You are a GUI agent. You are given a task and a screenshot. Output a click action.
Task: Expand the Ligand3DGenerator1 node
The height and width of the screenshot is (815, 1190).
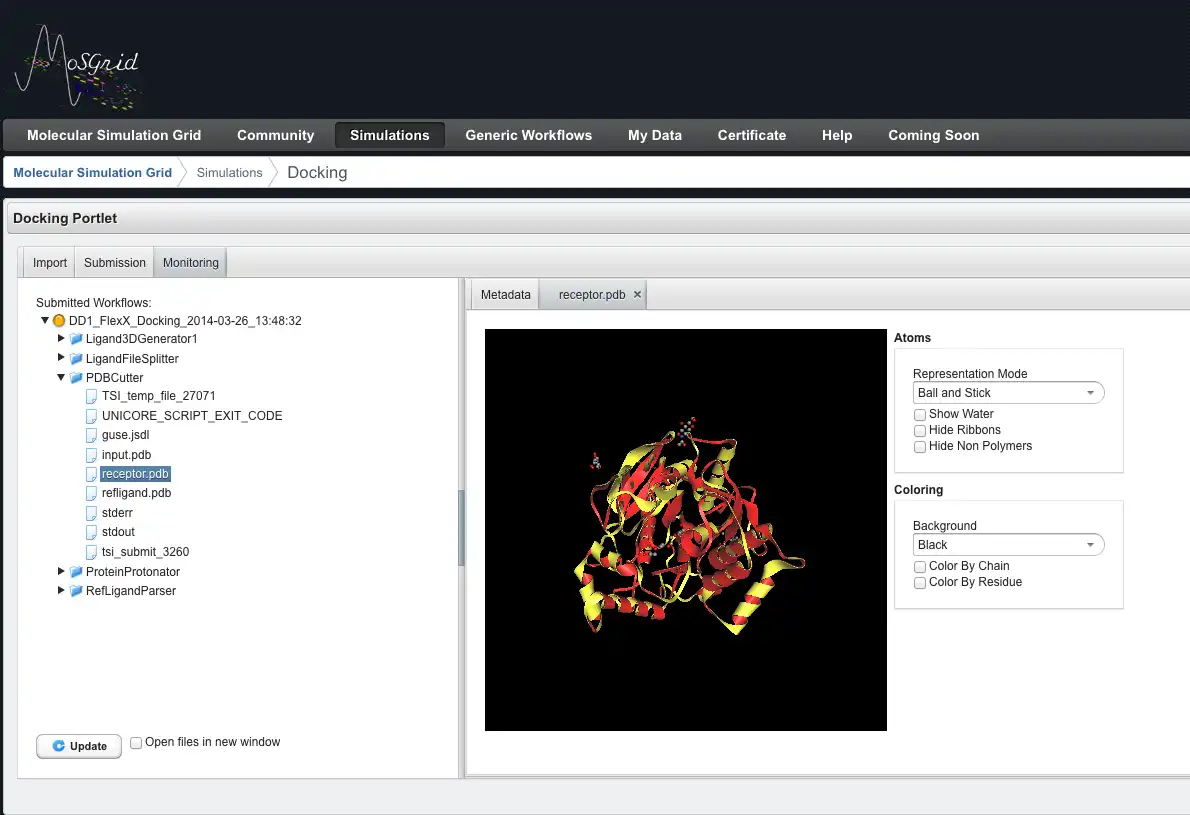coord(61,338)
